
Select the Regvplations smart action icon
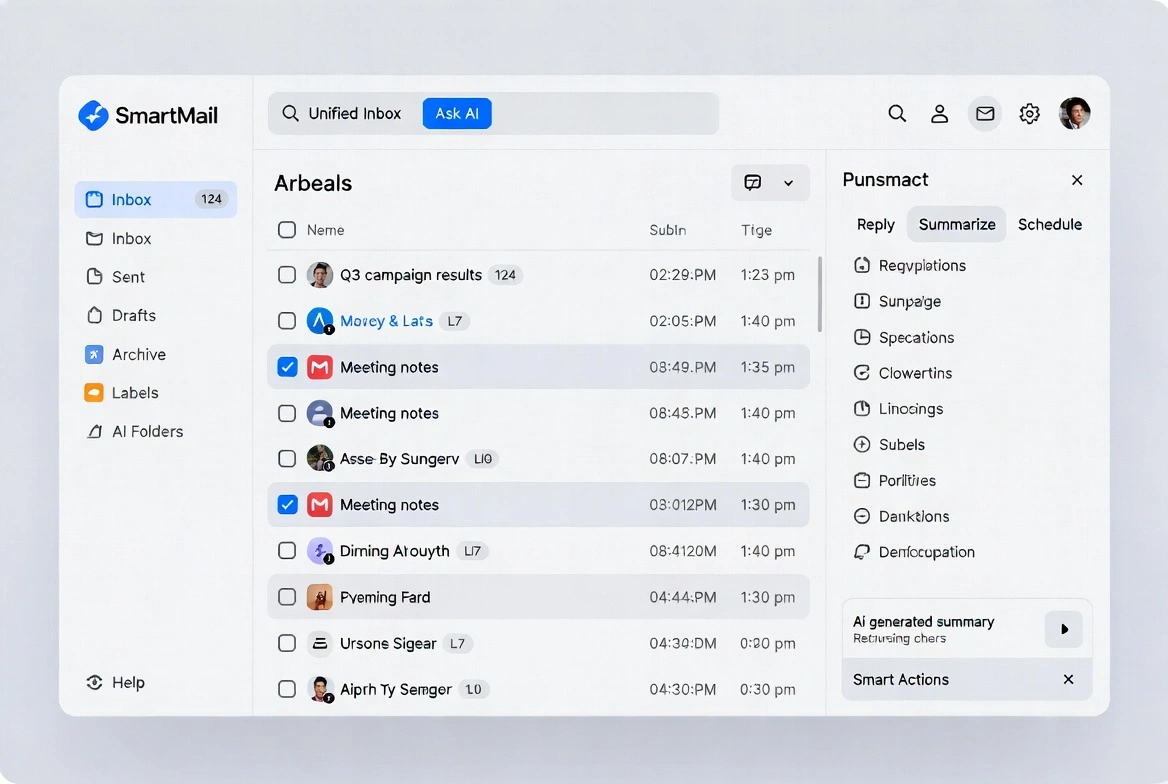(862, 265)
